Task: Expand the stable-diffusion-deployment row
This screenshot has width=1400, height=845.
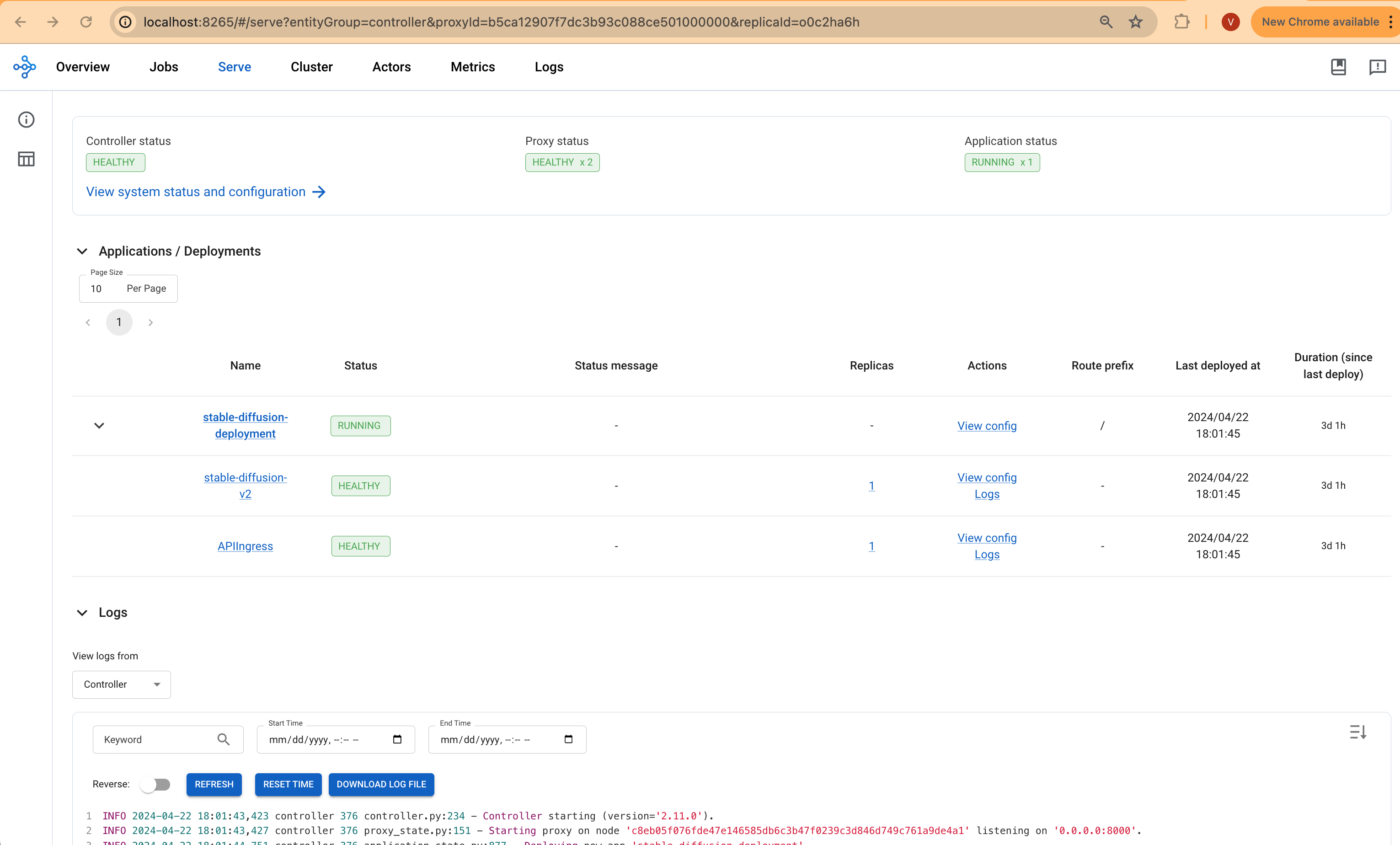Action: pos(99,426)
